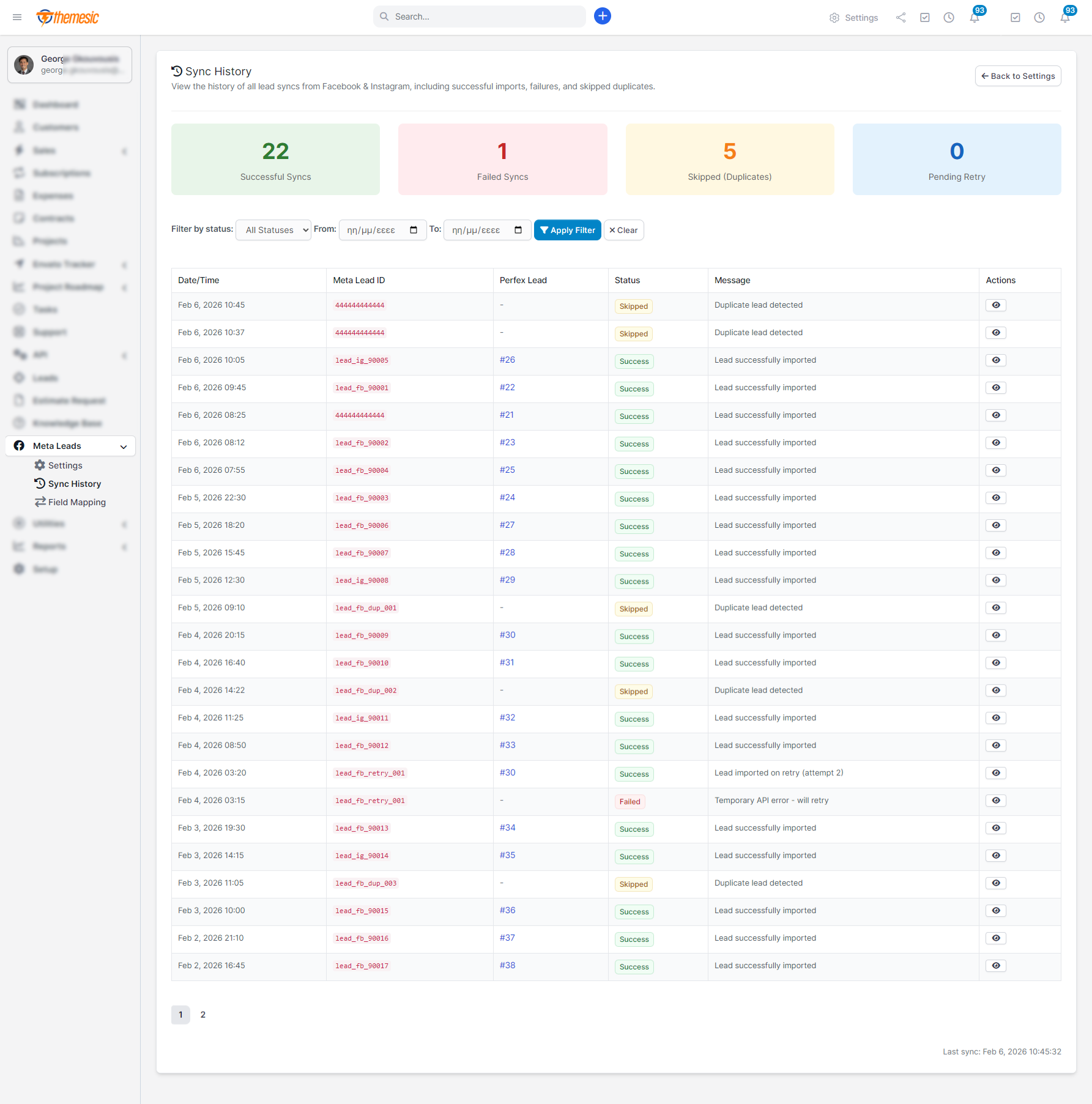Open the From date picker calendar

[x=415, y=230]
